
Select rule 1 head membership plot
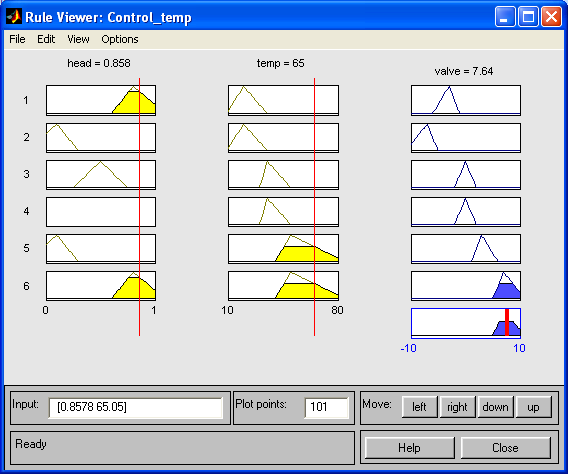coord(101,100)
